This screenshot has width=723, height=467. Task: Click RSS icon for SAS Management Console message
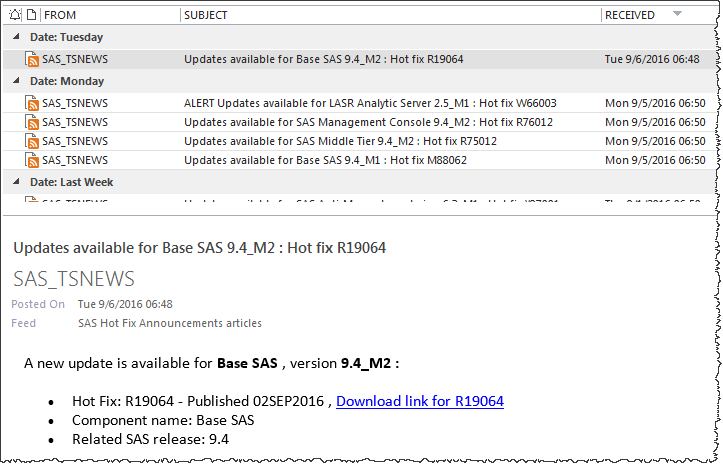pos(32,122)
